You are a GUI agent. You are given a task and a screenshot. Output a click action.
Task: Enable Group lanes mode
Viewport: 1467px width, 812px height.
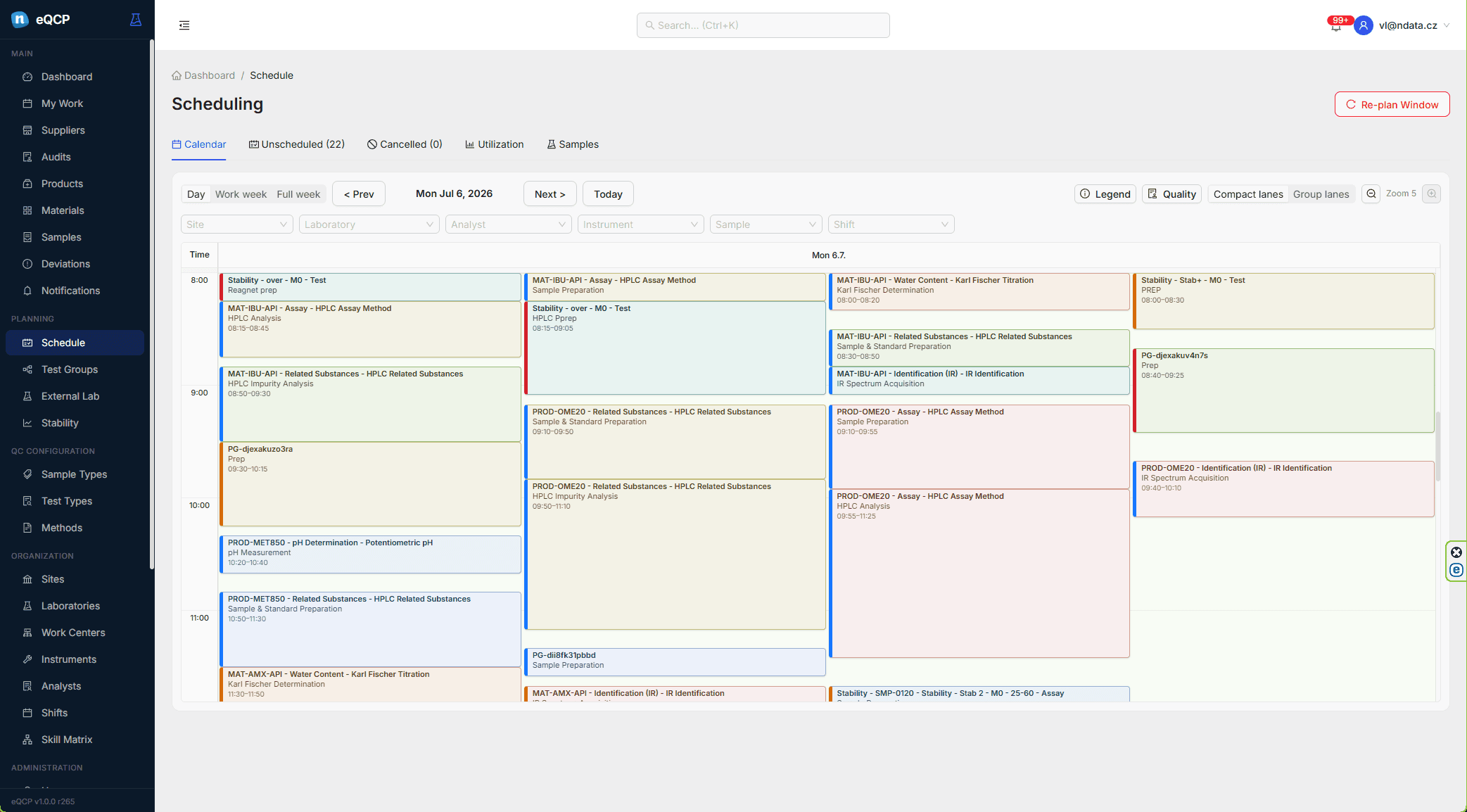coord(1321,194)
